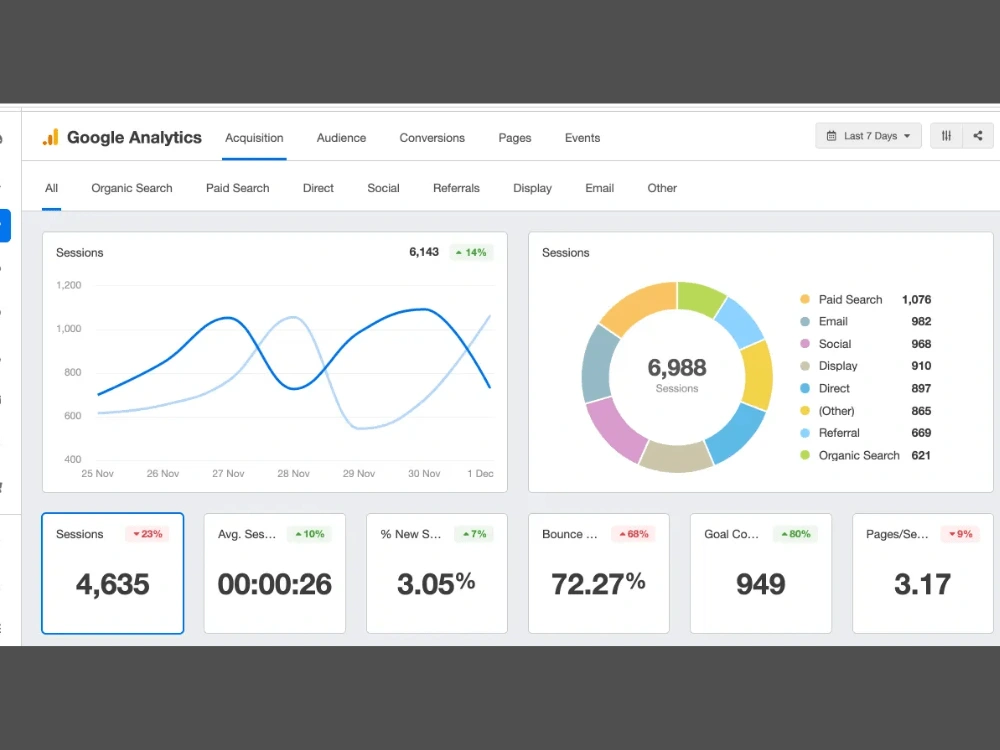Image resolution: width=1000 pixels, height=750 pixels.
Task: Filter by Paid Search channel
Action: [x=237, y=188]
